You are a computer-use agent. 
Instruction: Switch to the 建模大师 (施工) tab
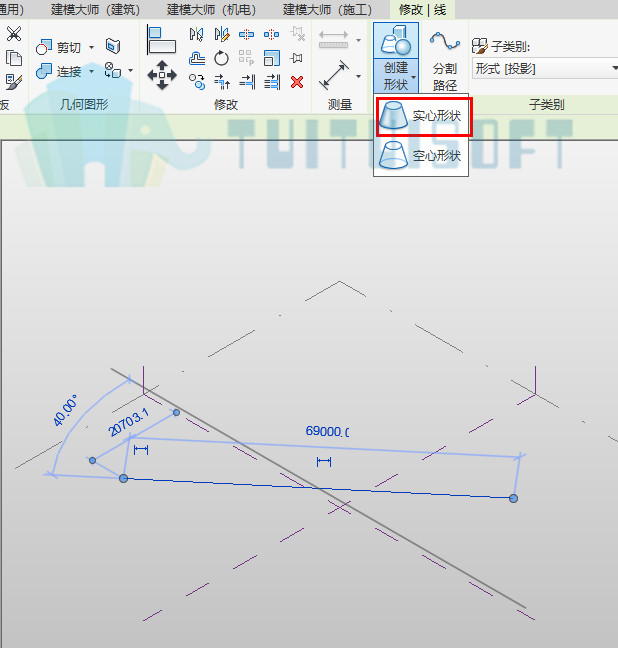tap(327, 10)
